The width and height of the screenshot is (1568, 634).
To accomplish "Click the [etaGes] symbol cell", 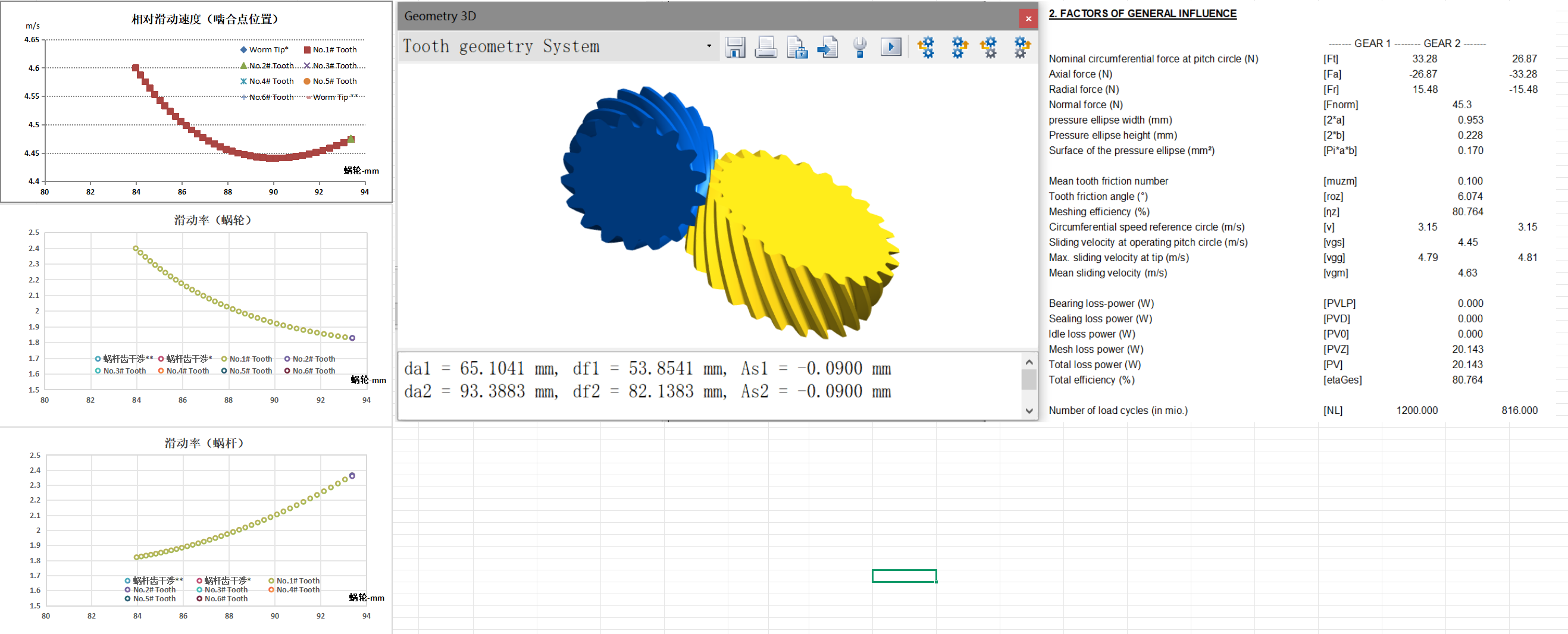I will click(1342, 379).
